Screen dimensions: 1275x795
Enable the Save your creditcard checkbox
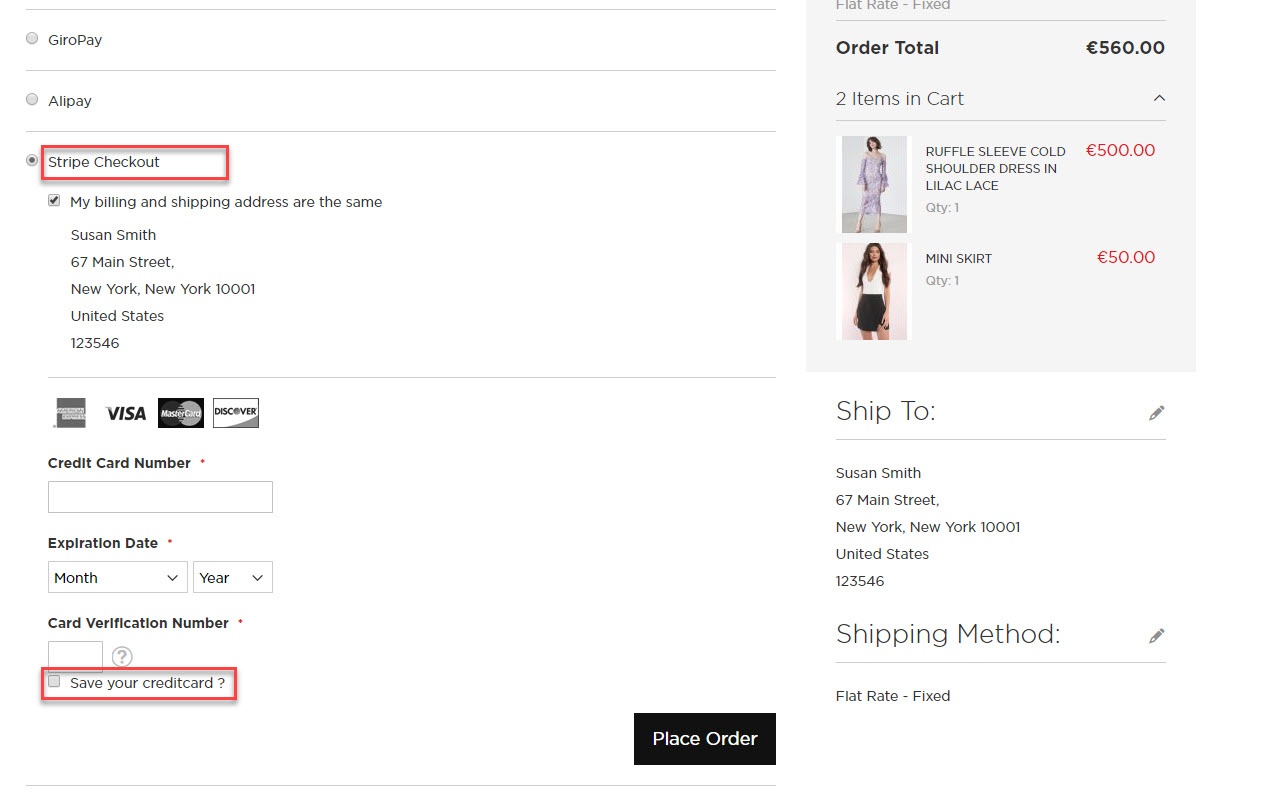[54, 681]
